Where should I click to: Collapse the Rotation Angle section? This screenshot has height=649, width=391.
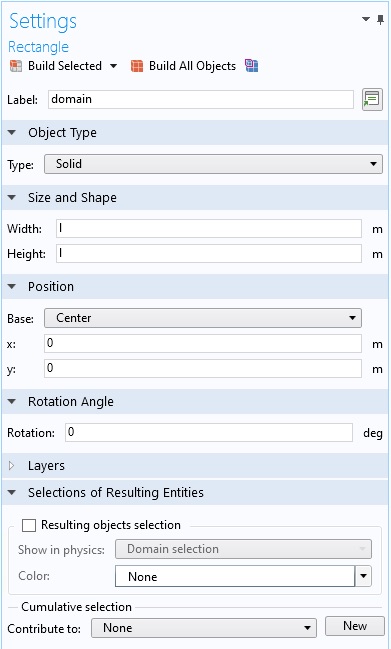click(x=12, y=401)
